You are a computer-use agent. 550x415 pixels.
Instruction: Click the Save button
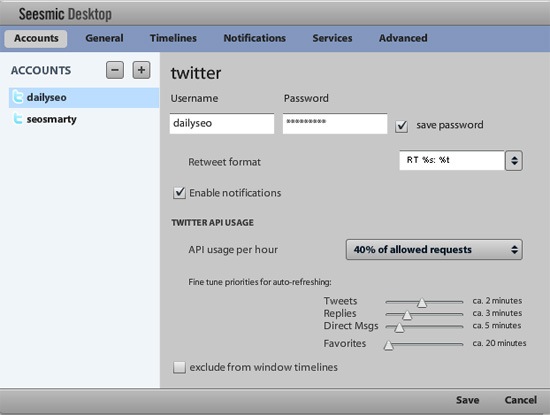(x=467, y=400)
